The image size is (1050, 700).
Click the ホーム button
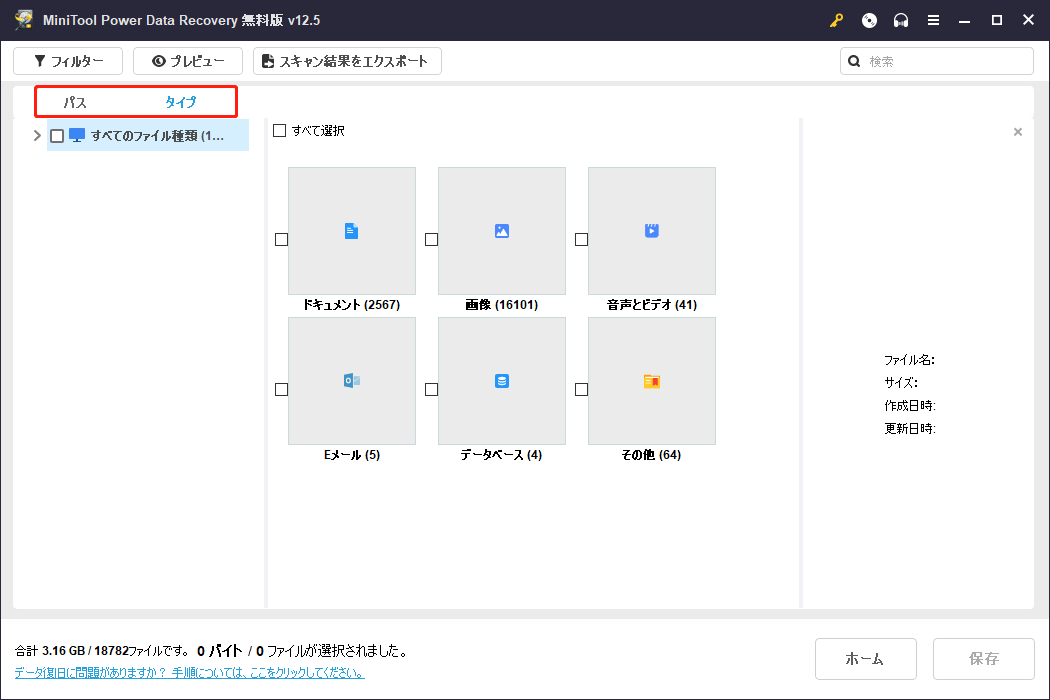click(865, 659)
